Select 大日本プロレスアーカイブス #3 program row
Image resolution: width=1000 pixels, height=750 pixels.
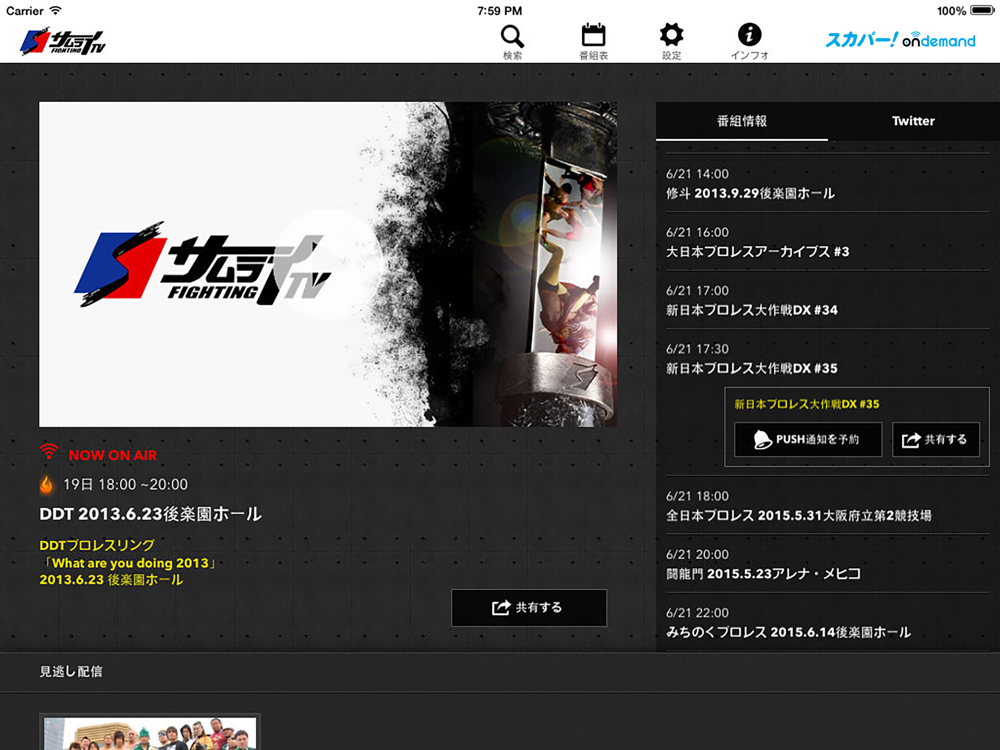coord(828,242)
